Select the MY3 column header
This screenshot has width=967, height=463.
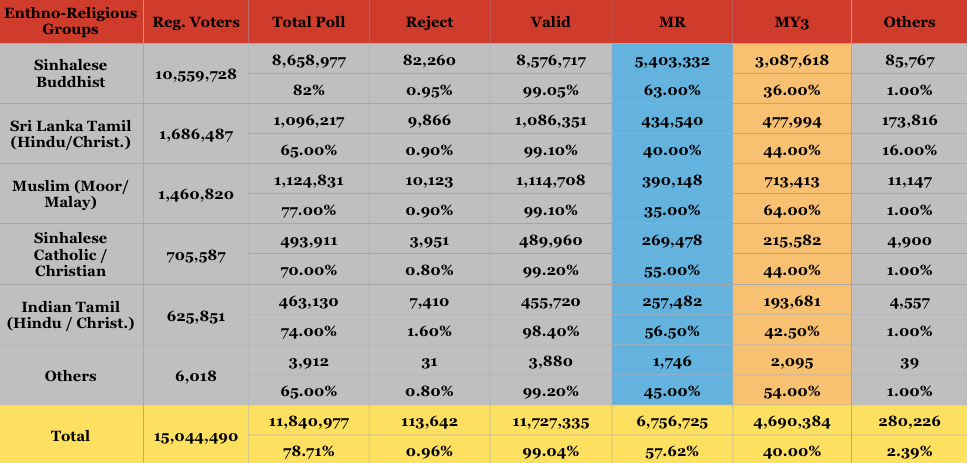coord(792,22)
